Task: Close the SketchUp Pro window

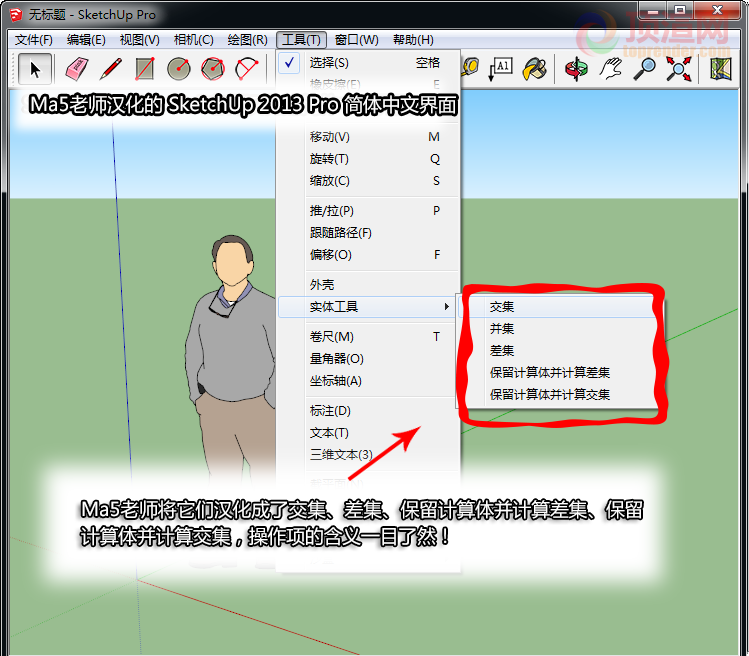Action: coord(717,11)
